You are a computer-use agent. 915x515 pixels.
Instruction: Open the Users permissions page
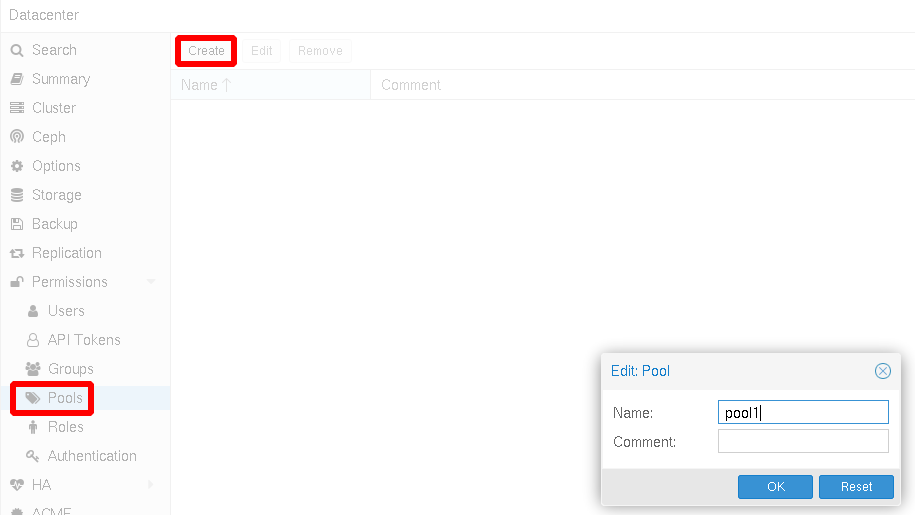66,311
